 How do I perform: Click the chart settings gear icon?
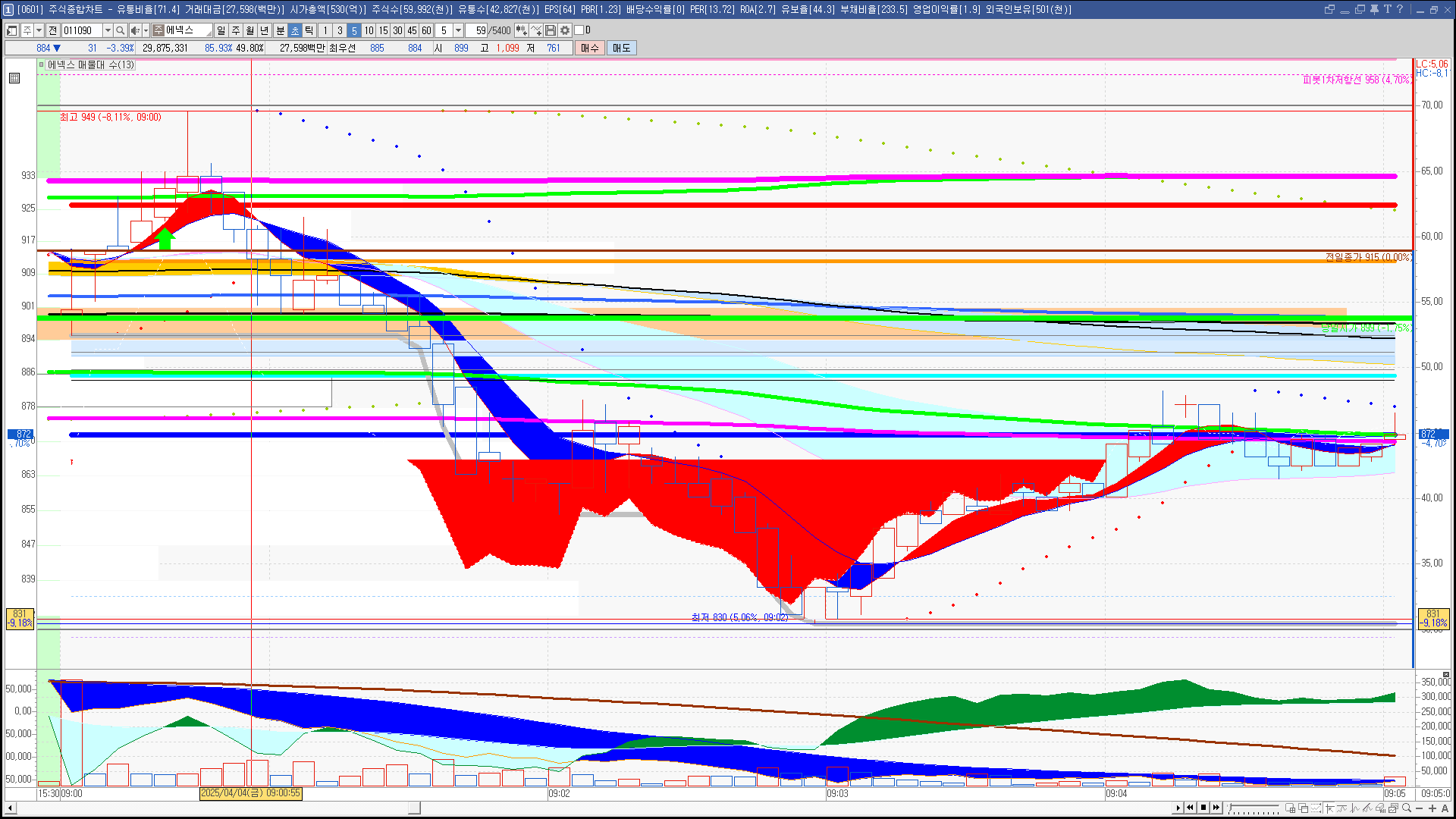[x=565, y=30]
